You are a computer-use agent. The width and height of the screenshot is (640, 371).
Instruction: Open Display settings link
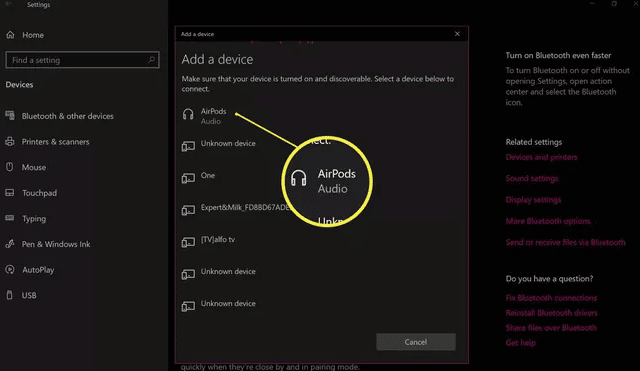point(533,200)
